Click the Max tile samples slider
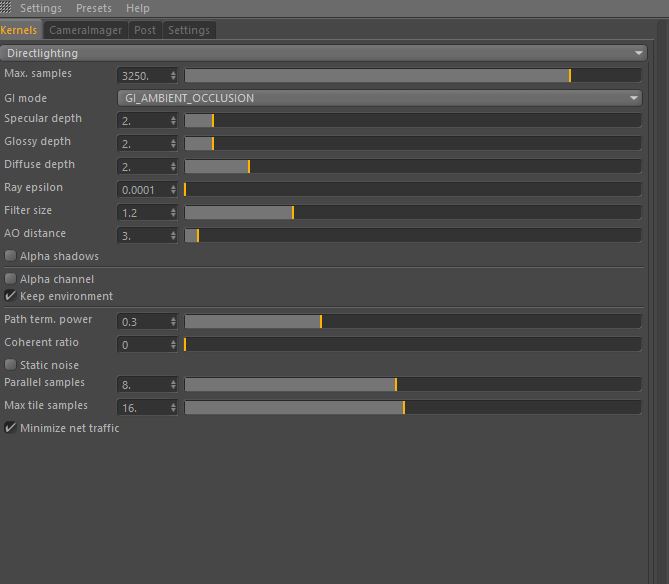The height and width of the screenshot is (584, 669). 413,408
